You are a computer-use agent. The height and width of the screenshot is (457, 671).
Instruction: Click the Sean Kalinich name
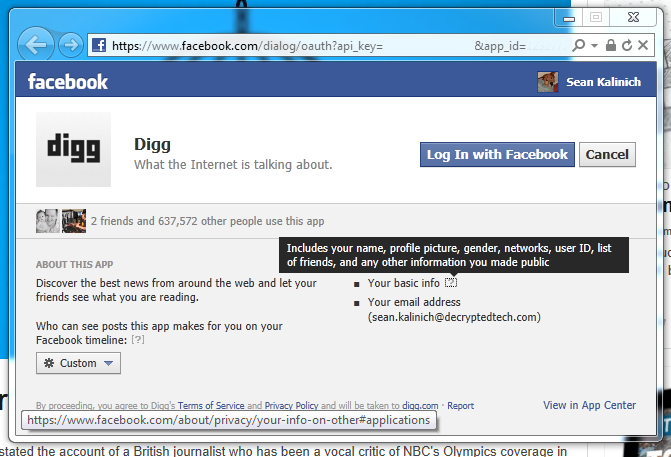click(x=603, y=82)
